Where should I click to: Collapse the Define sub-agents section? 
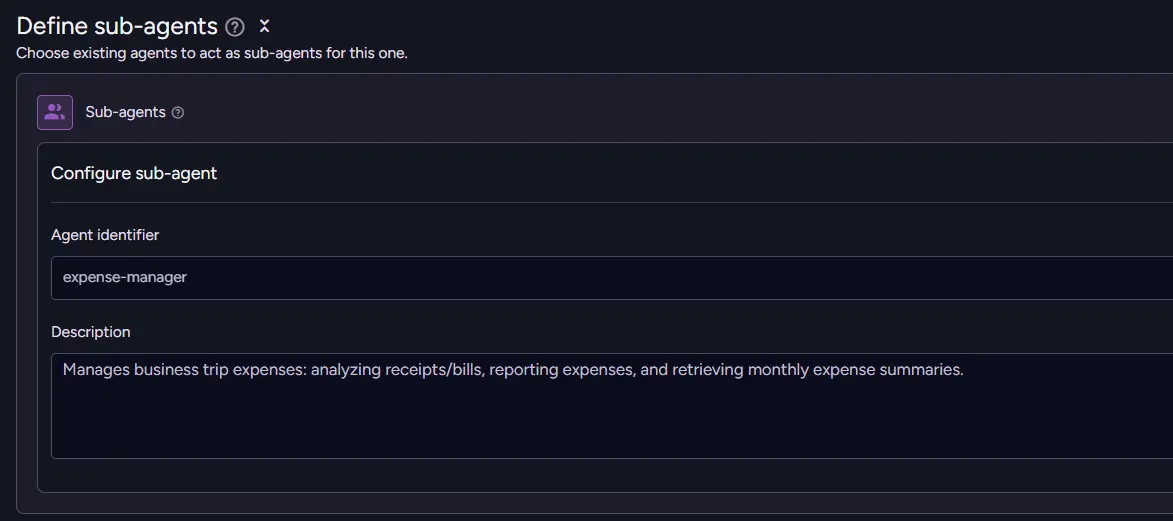(264, 27)
